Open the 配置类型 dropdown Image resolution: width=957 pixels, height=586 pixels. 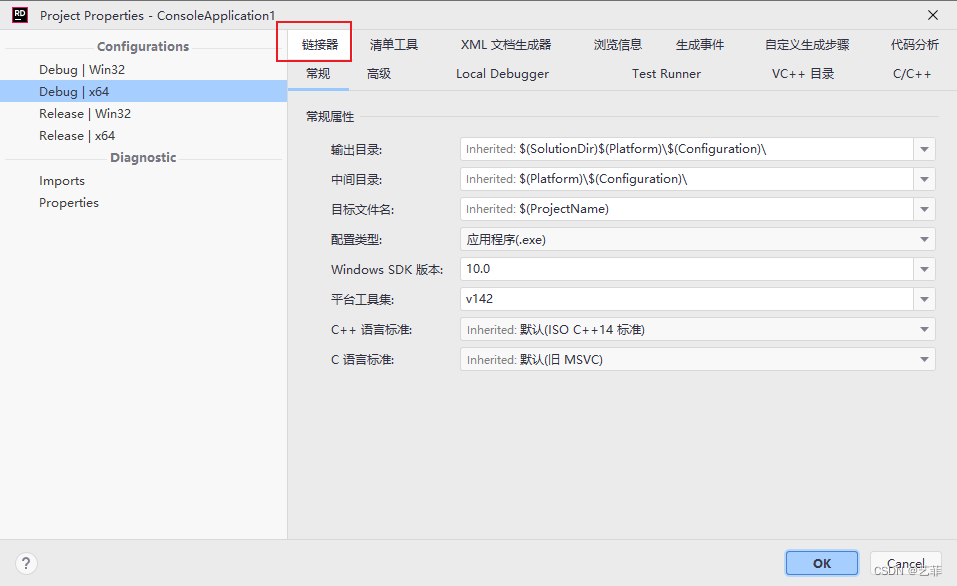click(x=923, y=239)
